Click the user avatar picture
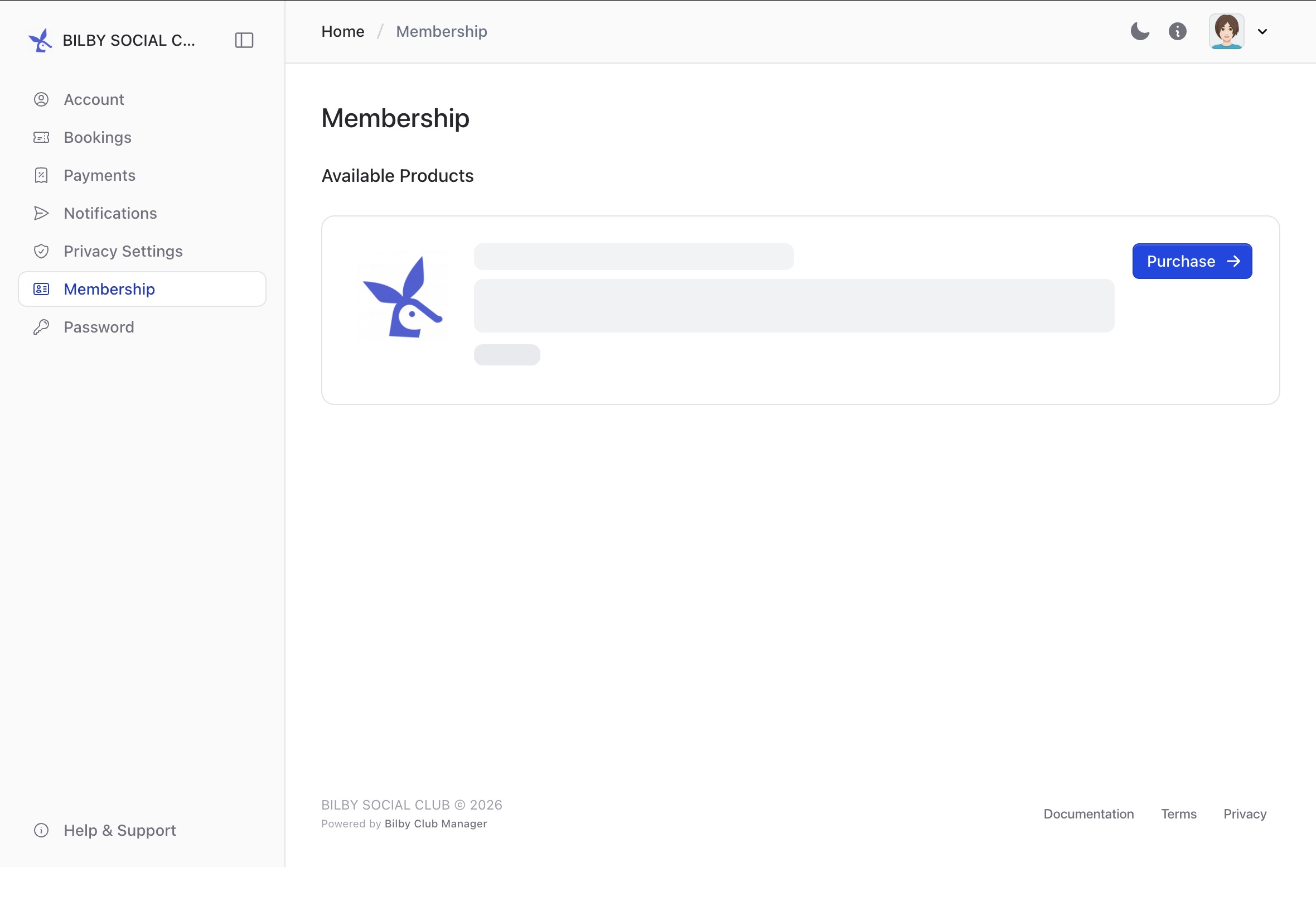 point(1226,31)
